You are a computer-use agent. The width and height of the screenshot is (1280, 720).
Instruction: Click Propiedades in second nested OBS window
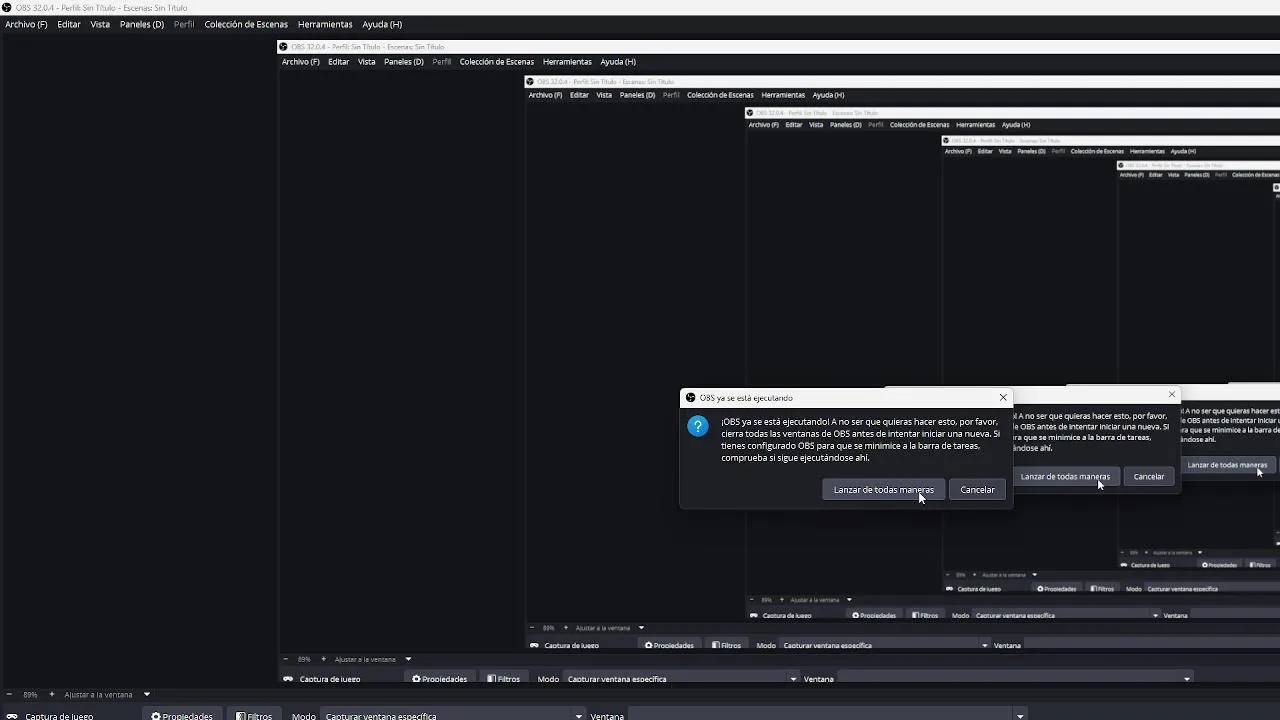click(x=669, y=645)
